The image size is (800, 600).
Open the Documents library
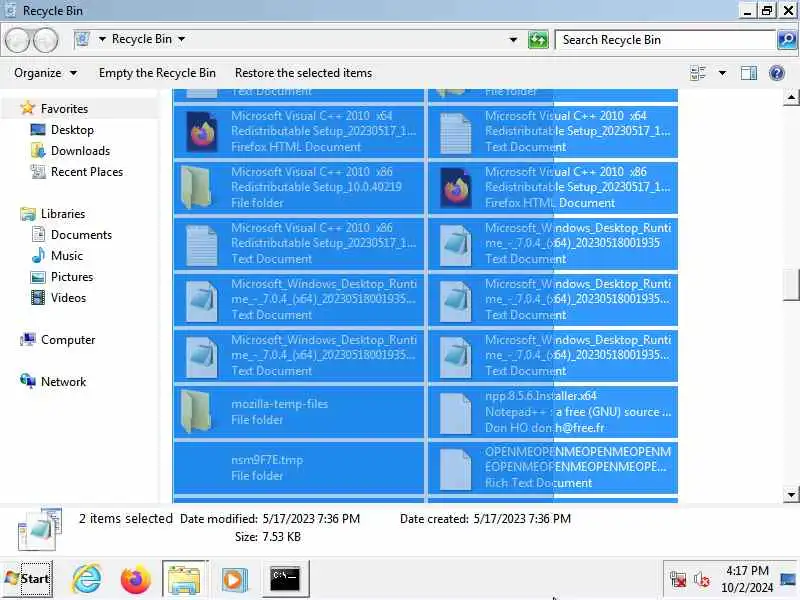point(81,235)
